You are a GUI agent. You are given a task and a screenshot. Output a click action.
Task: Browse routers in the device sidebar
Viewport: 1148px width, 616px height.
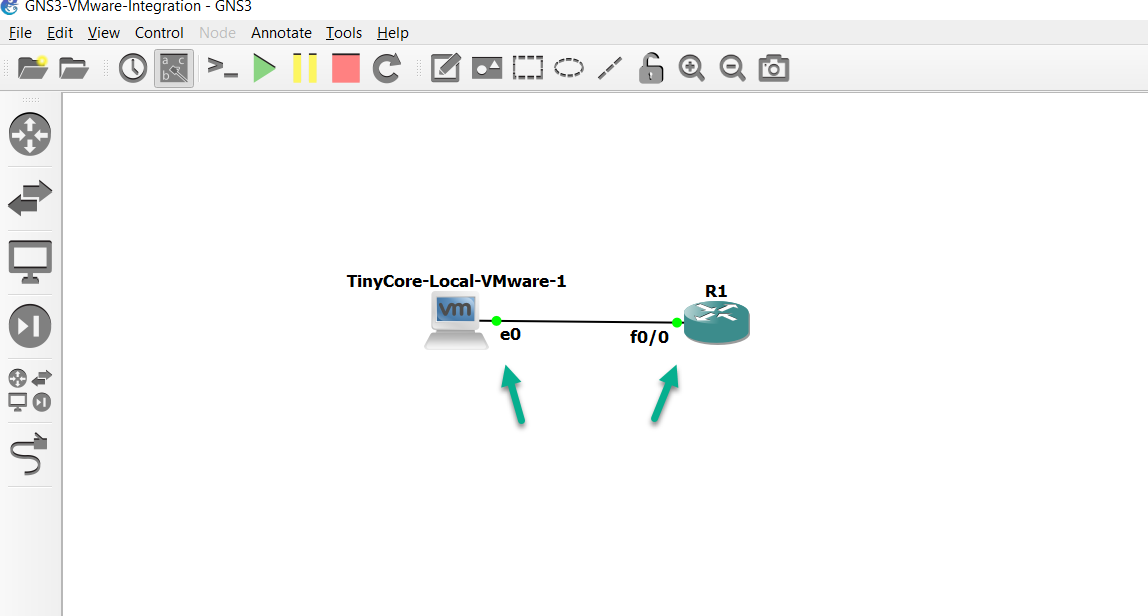(30, 134)
